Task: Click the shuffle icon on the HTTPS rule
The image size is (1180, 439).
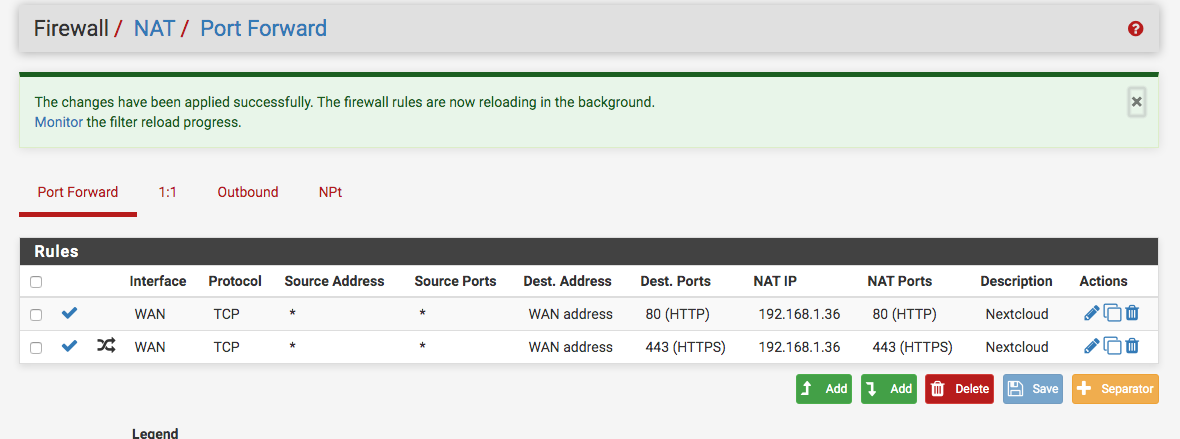Action: [x=106, y=346]
